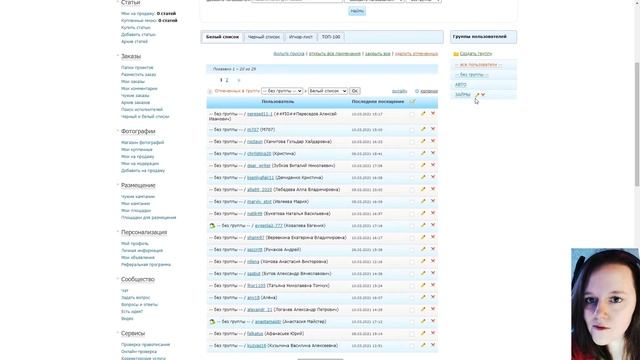Click the webcam video thumbnail

tap(605, 304)
